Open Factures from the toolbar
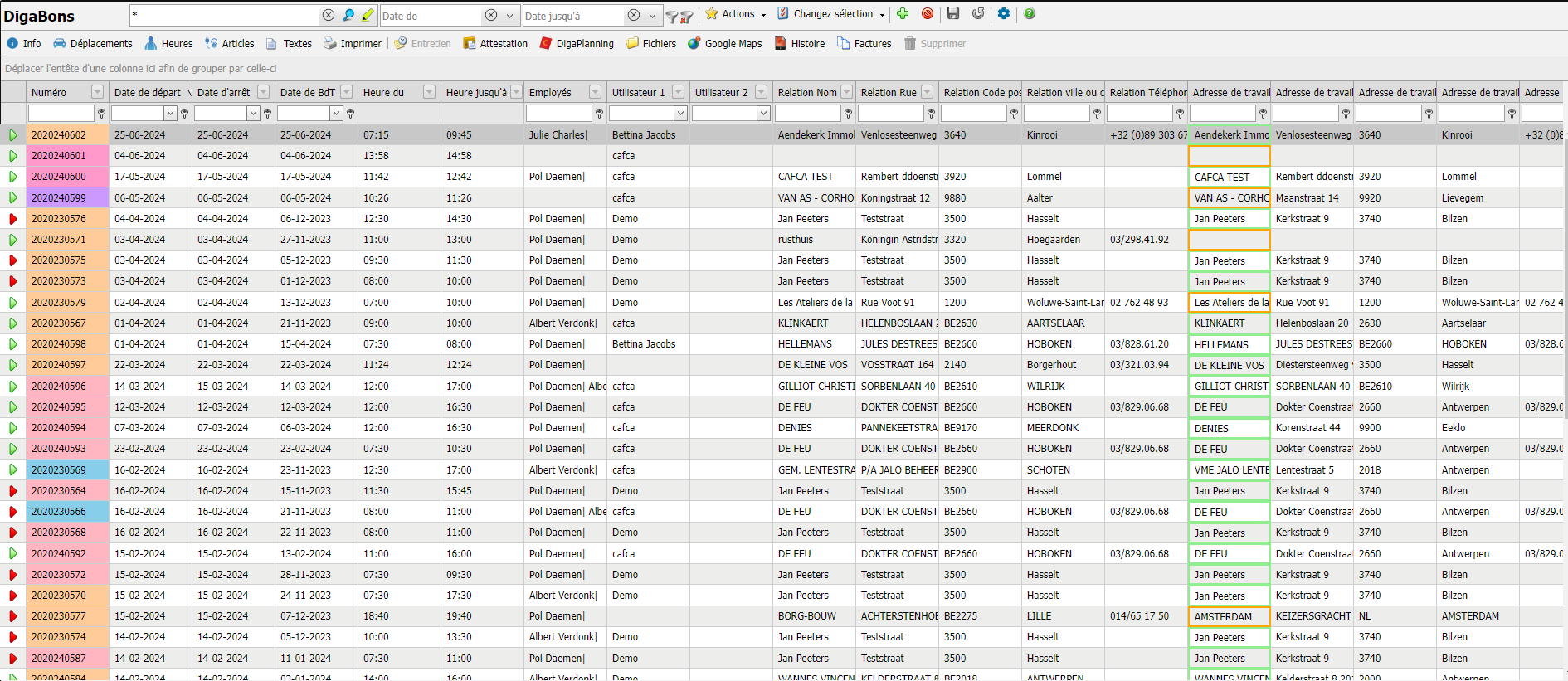 (x=864, y=44)
